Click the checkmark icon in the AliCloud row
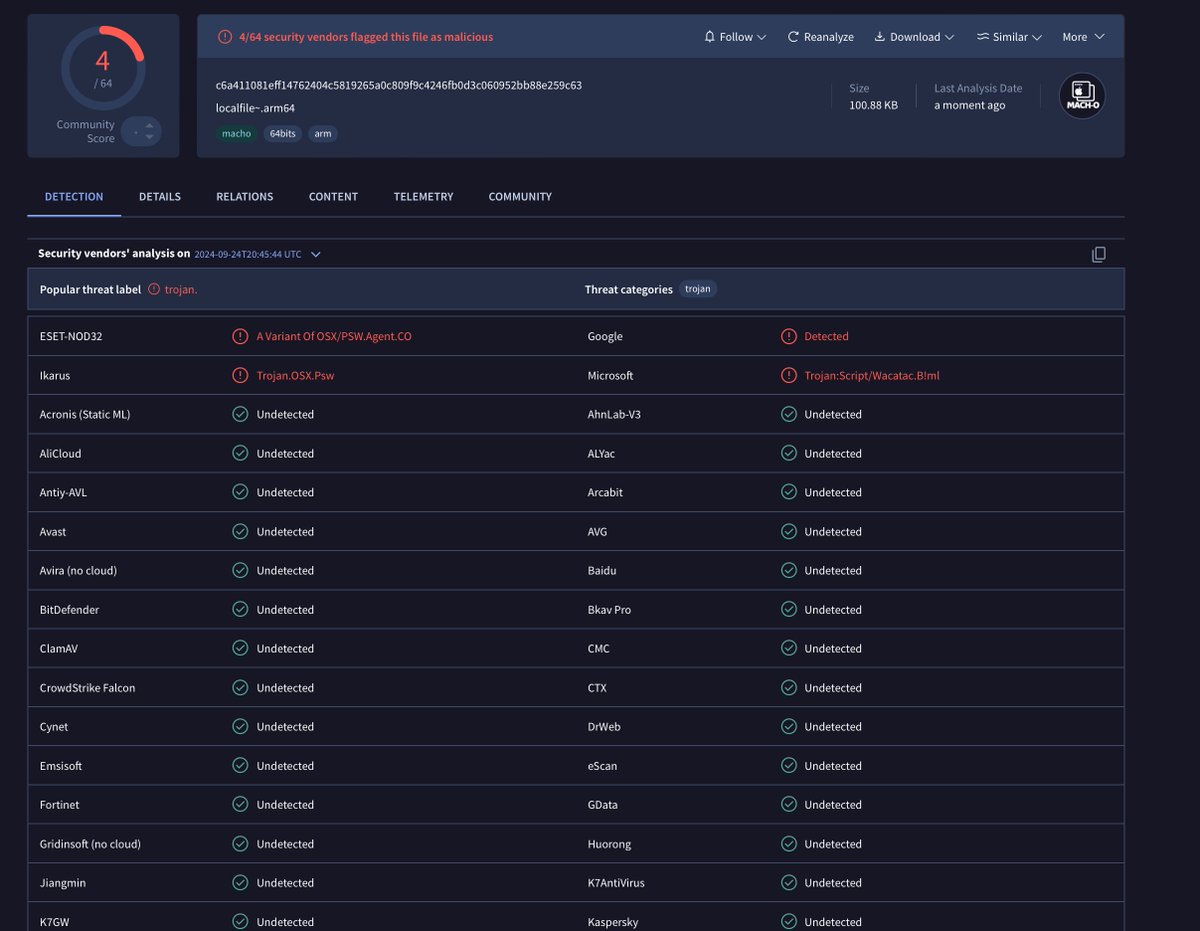The width and height of the screenshot is (1200, 931). point(240,453)
